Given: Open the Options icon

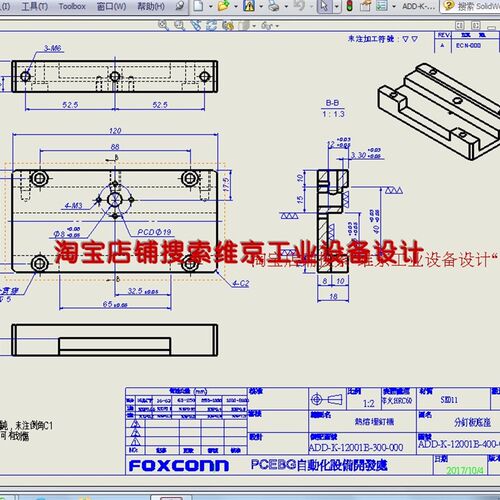Looking at the screenshot, I should click(382, 6).
